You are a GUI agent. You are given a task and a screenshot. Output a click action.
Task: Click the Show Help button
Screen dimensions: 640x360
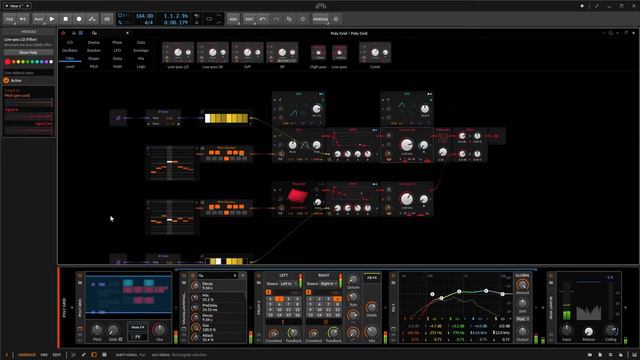pyautogui.click(x=29, y=53)
